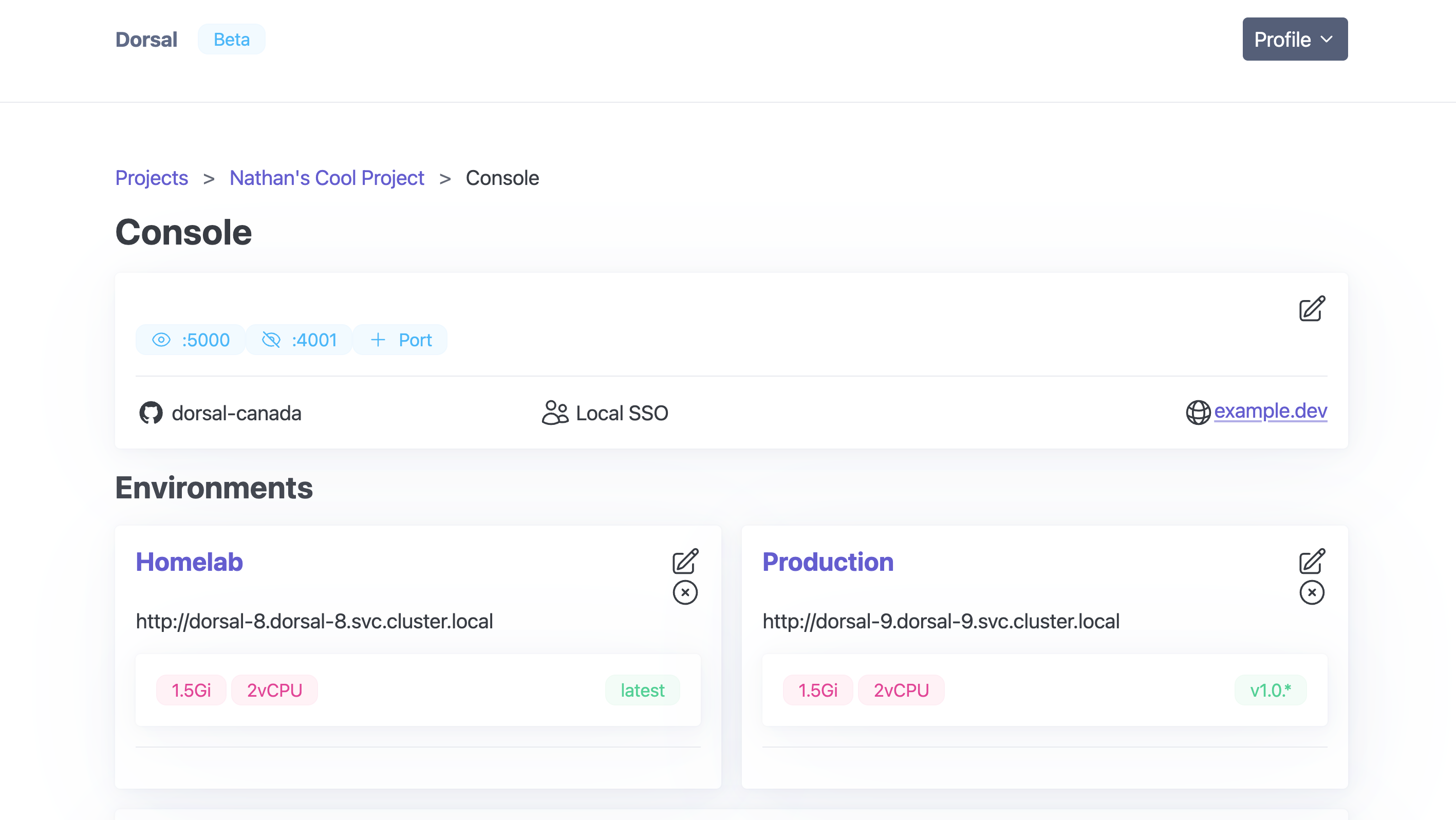Open the Homelab environment
The image size is (1456, 820).
pos(190,562)
